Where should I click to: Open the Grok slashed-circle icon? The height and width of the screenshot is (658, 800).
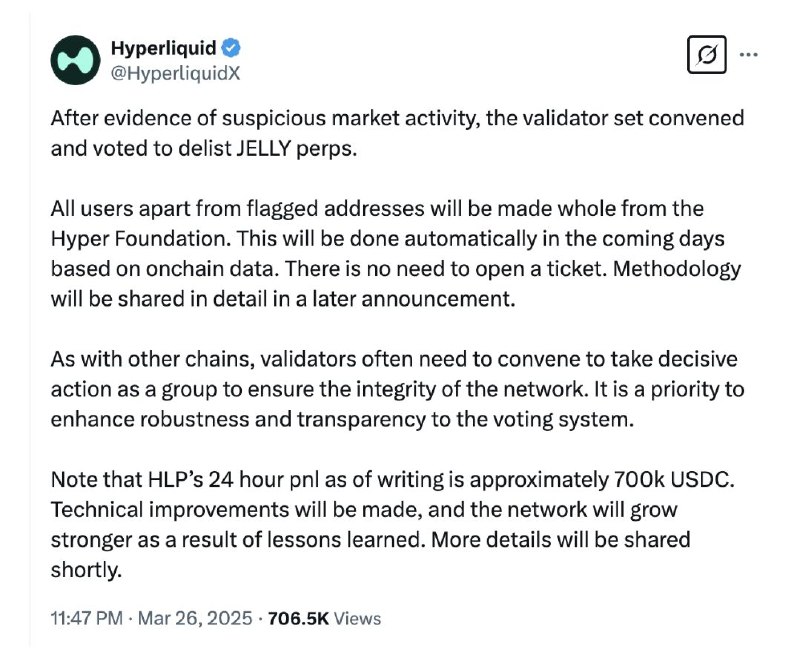pos(707,55)
